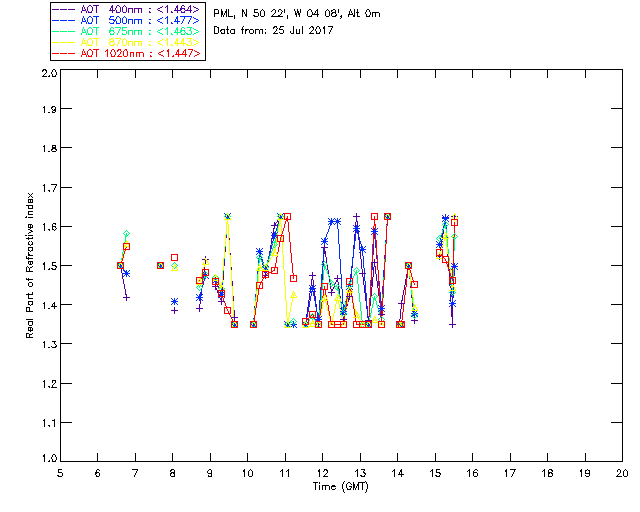The width and height of the screenshot is (640, 512).
Task: Click the 2.0 tick label on y-axis
Action: pos(47,73)
